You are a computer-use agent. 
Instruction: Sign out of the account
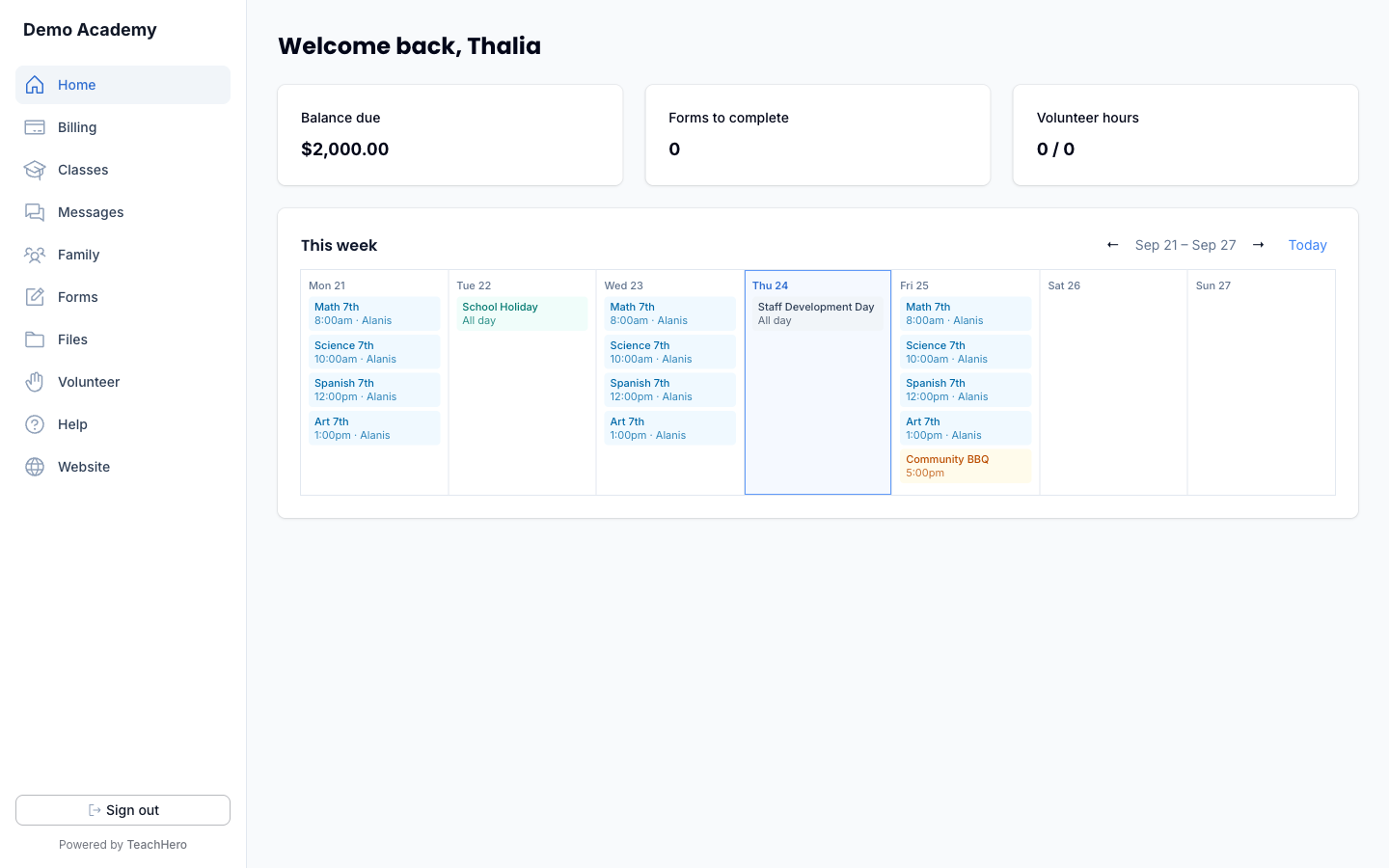pos(123,810)
